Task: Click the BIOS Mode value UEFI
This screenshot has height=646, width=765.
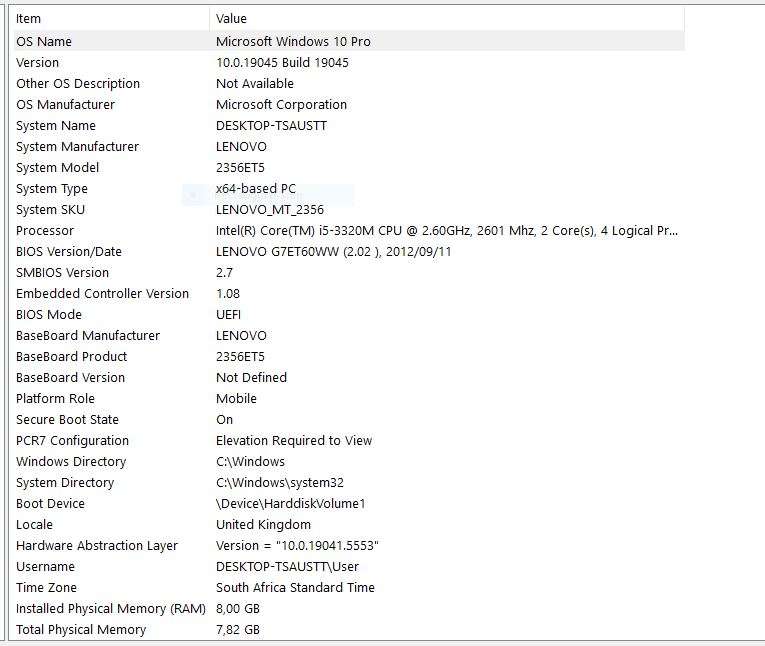Action: point(228,314)
